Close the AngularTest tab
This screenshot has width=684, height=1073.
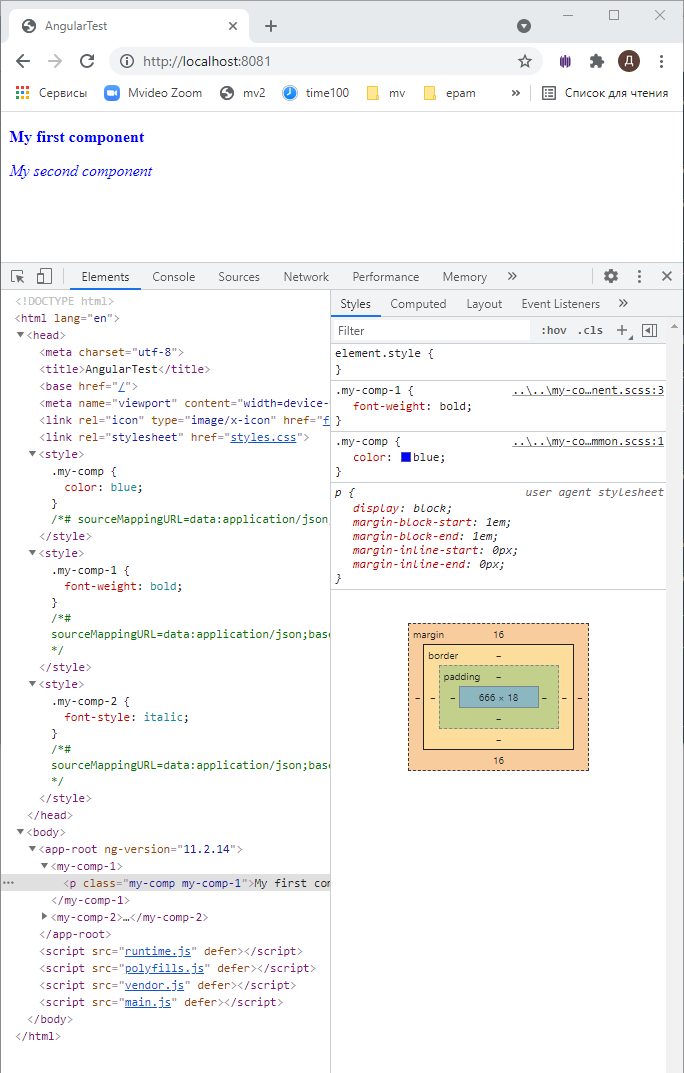click(233, 26)
